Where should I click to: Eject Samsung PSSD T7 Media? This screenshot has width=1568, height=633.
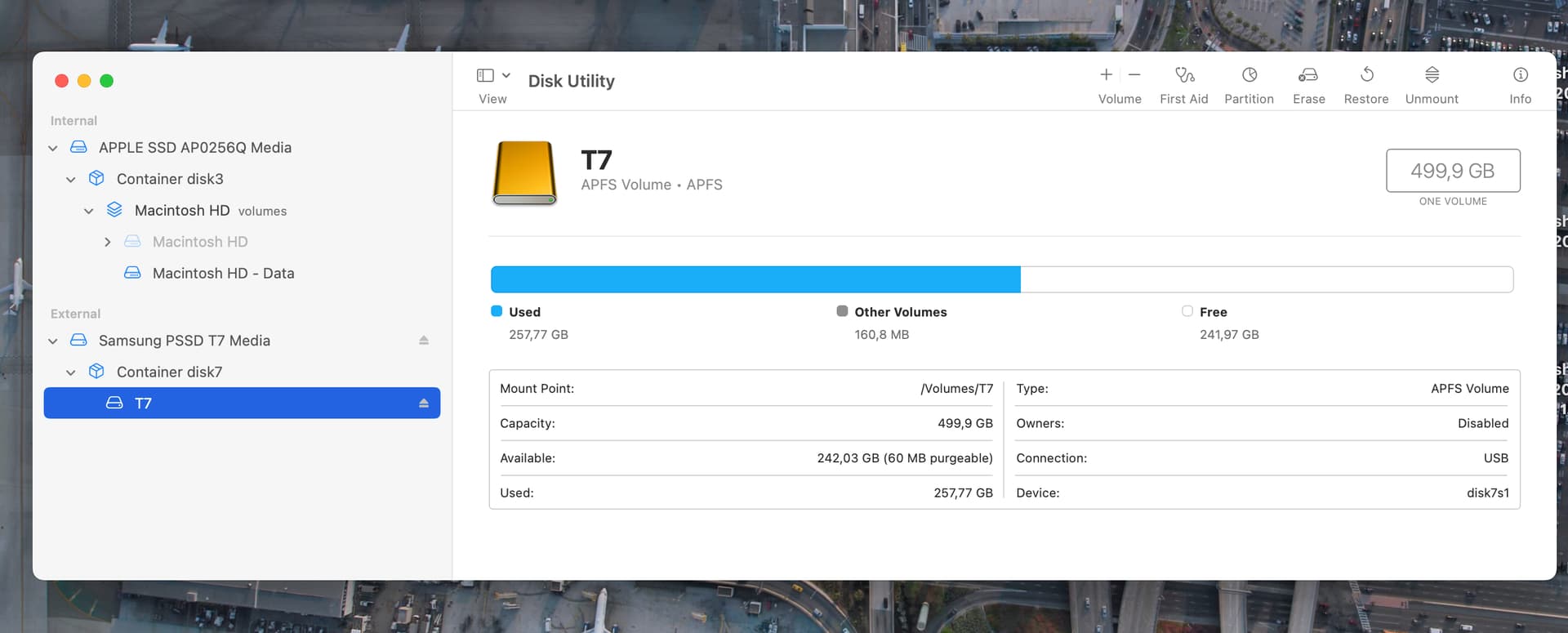(x=424, y=341)
